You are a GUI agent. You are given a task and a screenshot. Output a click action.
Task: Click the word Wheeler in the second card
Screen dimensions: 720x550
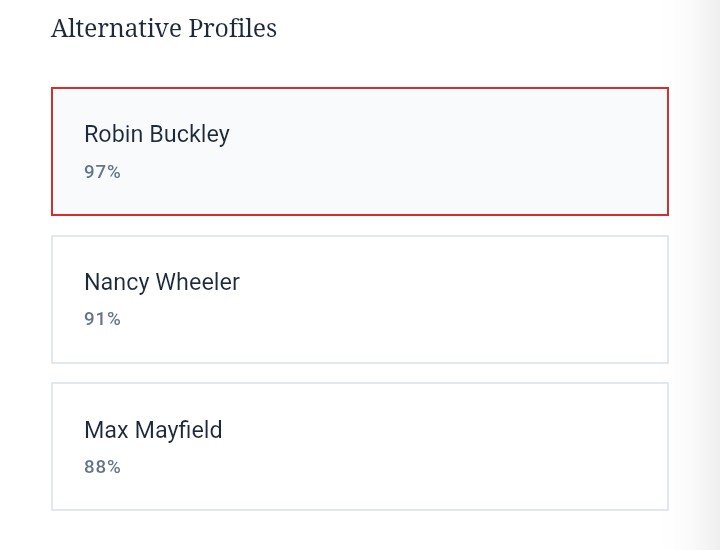pyautogui.click(x=197, y=281)
